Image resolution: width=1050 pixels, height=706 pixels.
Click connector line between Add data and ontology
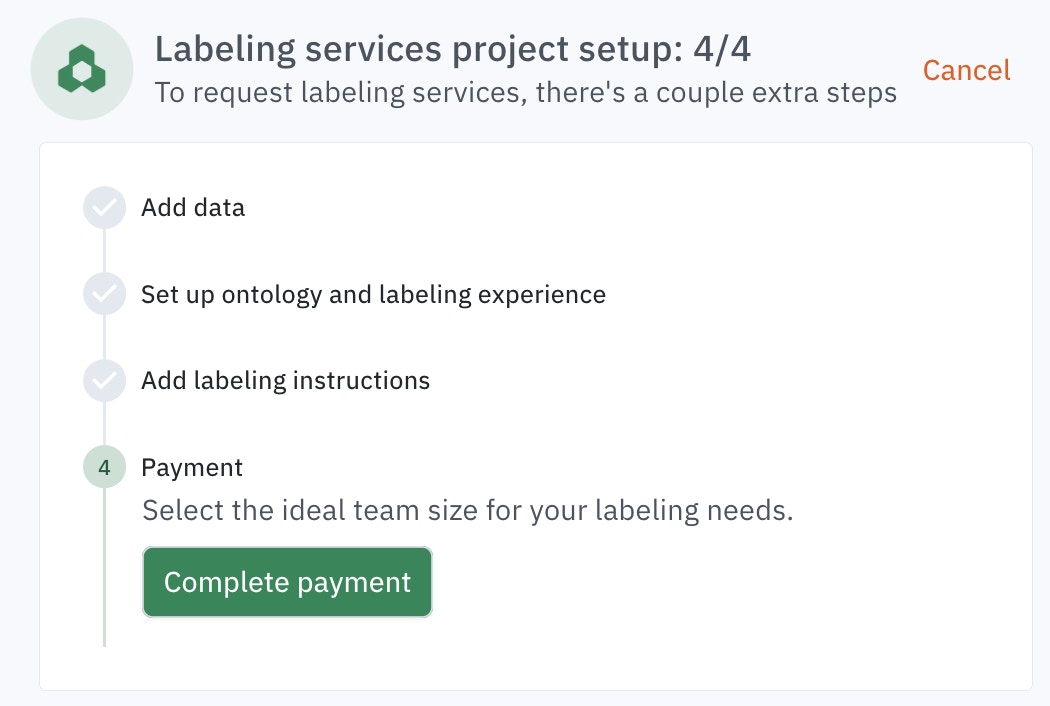point(104,251)
